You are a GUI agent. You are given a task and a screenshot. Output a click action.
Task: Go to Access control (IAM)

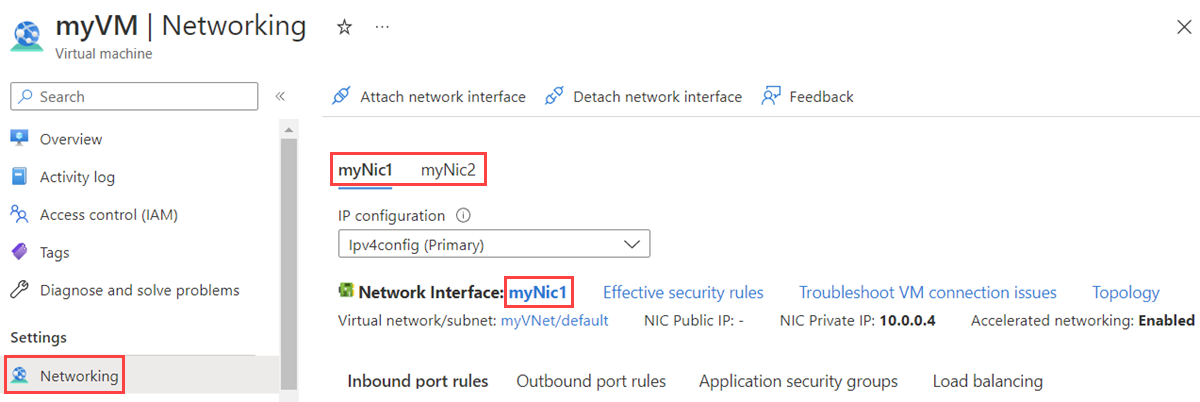[108, 214]
